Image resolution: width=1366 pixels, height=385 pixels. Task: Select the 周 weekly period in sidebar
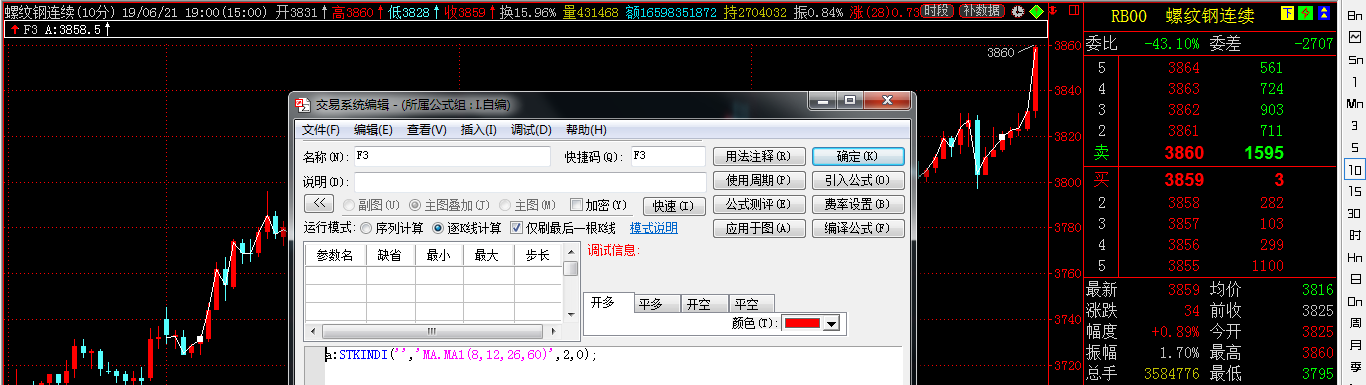tap(1355, 322)
